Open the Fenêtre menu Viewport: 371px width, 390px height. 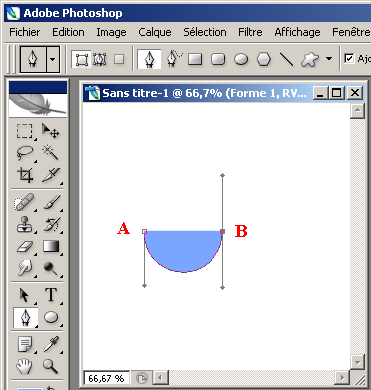(351, 32)
